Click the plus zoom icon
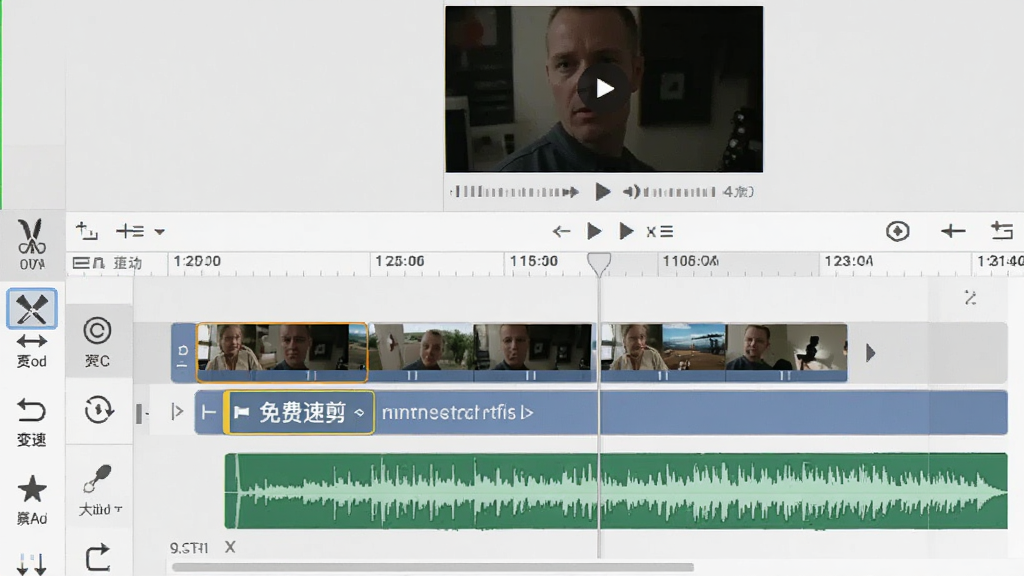Viewport: 1024px width, 576px height. point(953,231)
